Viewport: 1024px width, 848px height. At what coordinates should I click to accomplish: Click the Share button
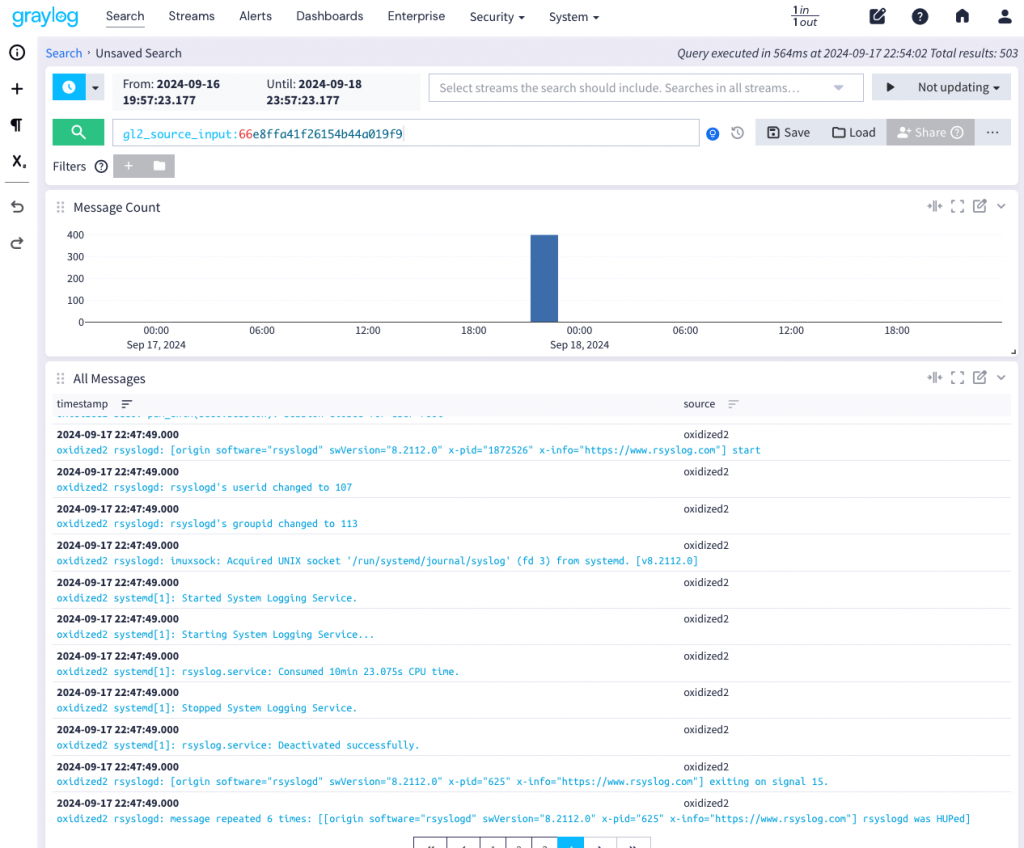pyautogui.click(x=930, y=133)
